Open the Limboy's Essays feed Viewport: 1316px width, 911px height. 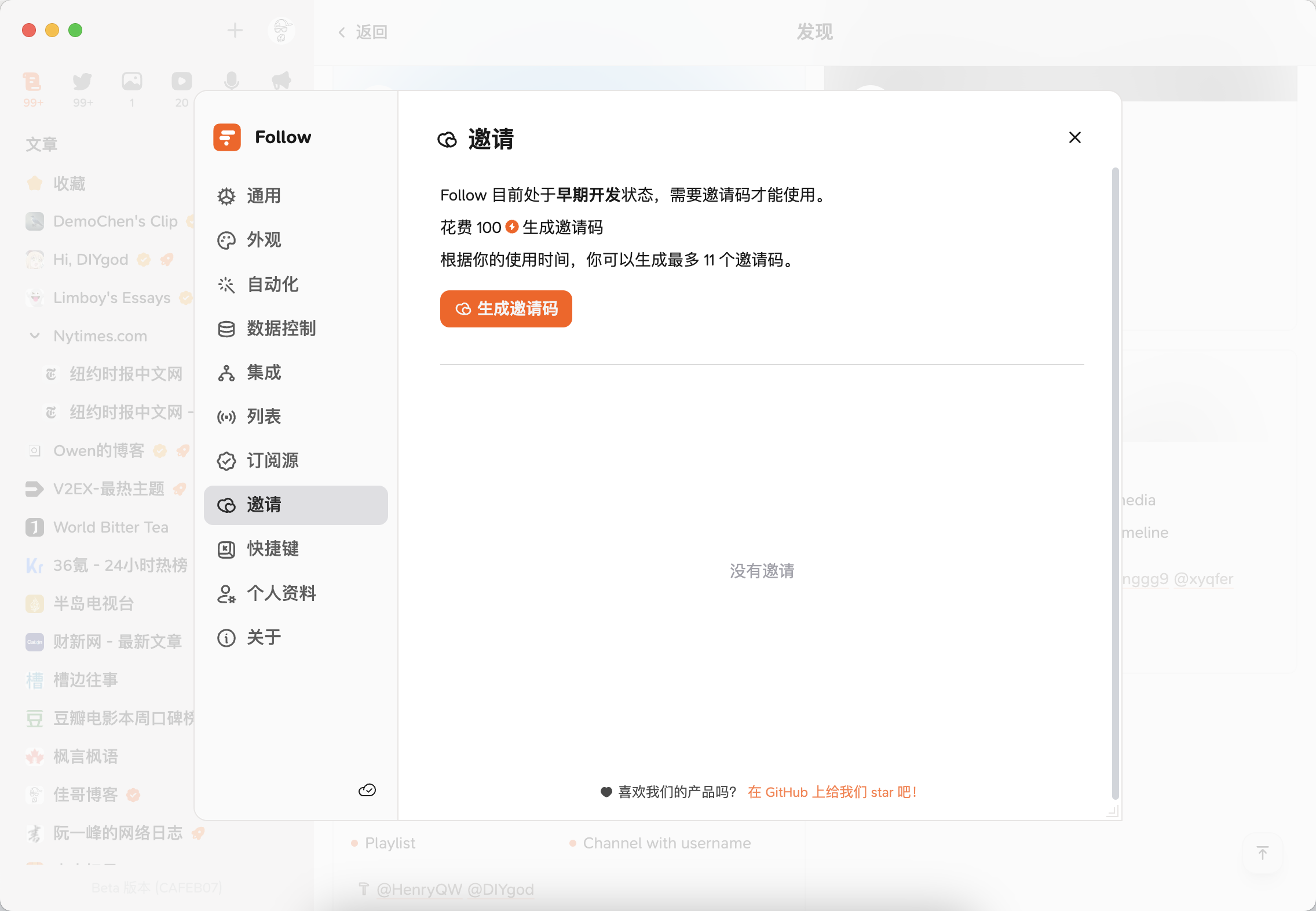coord(97,298)
